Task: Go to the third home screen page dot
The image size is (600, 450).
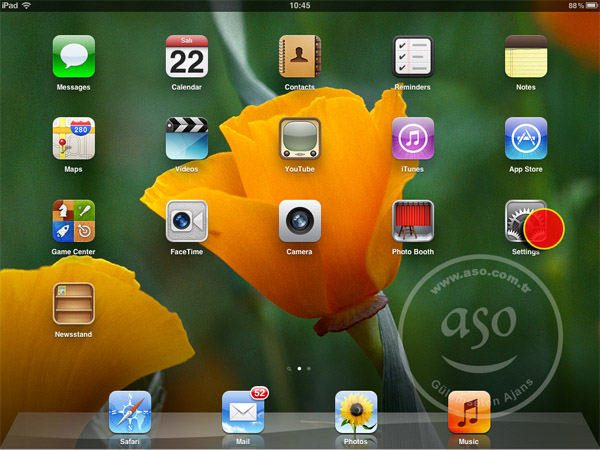Action: point(309,368)
